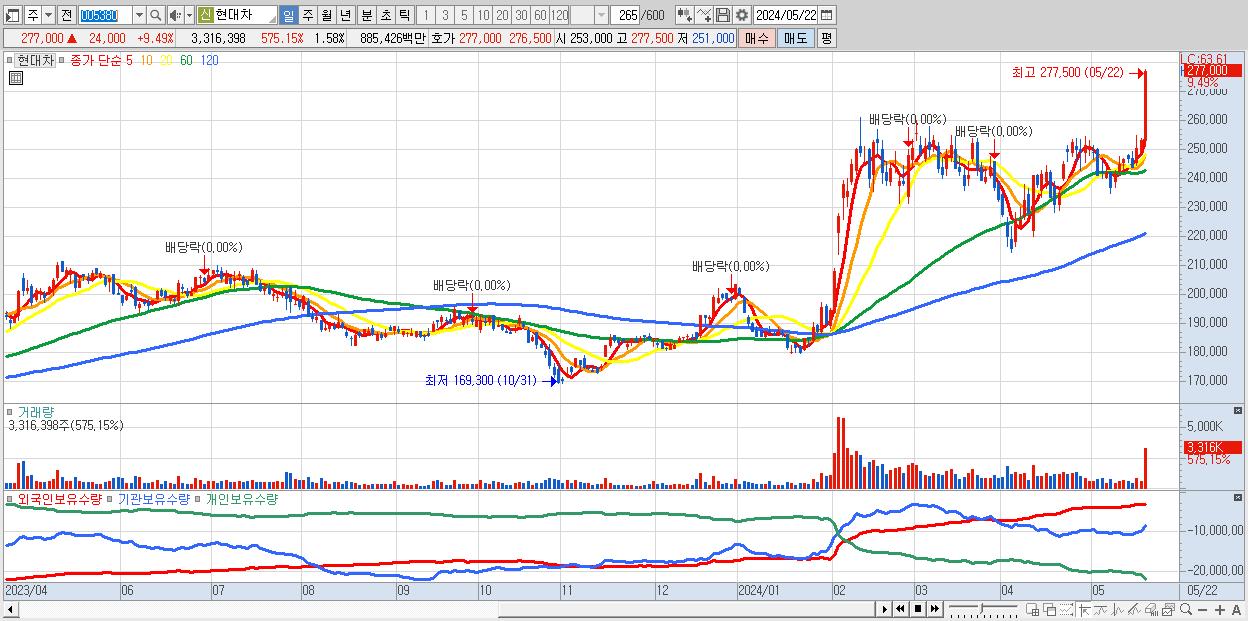This screenshot has width=1248, height=621.
Task: Switch to 주 (weekly) period
Action: tap(308, 15)
